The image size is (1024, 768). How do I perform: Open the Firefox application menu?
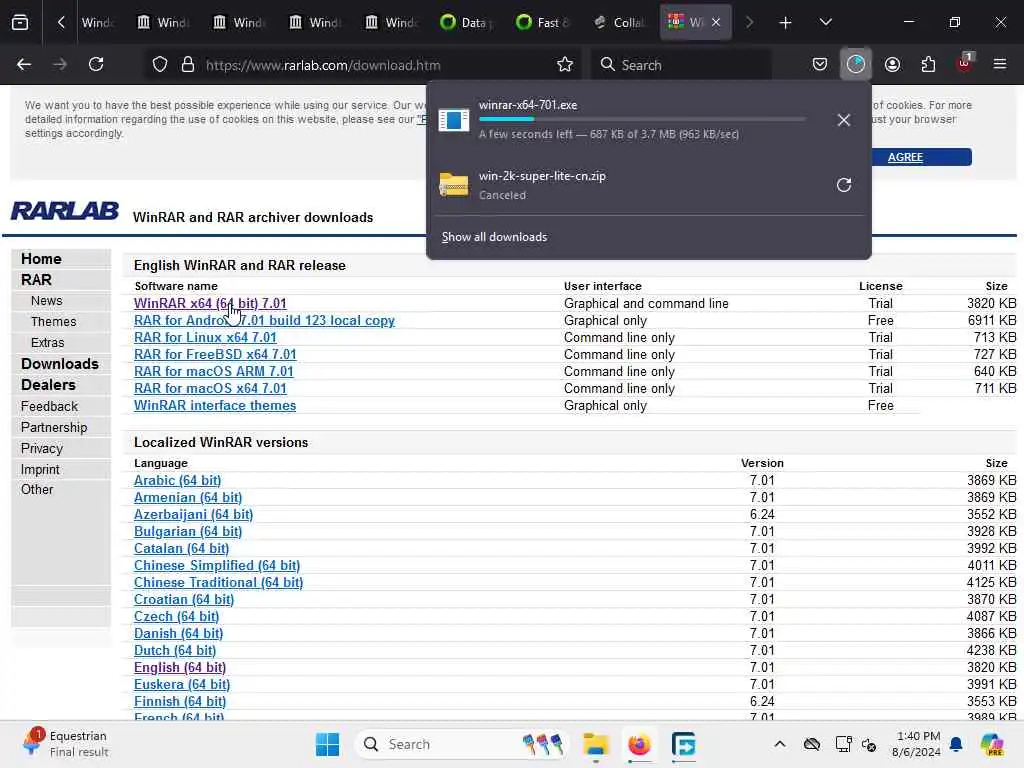tap(1000, 64)
